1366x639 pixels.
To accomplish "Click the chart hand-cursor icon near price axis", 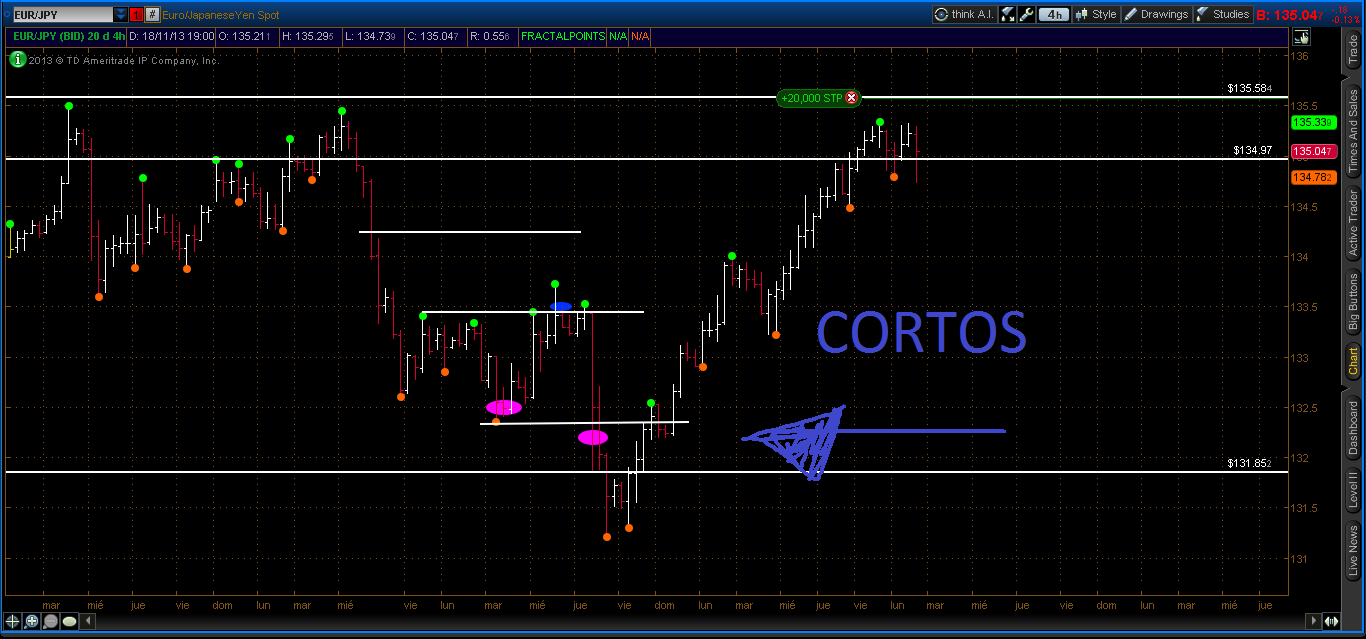I will (1301, 37).
